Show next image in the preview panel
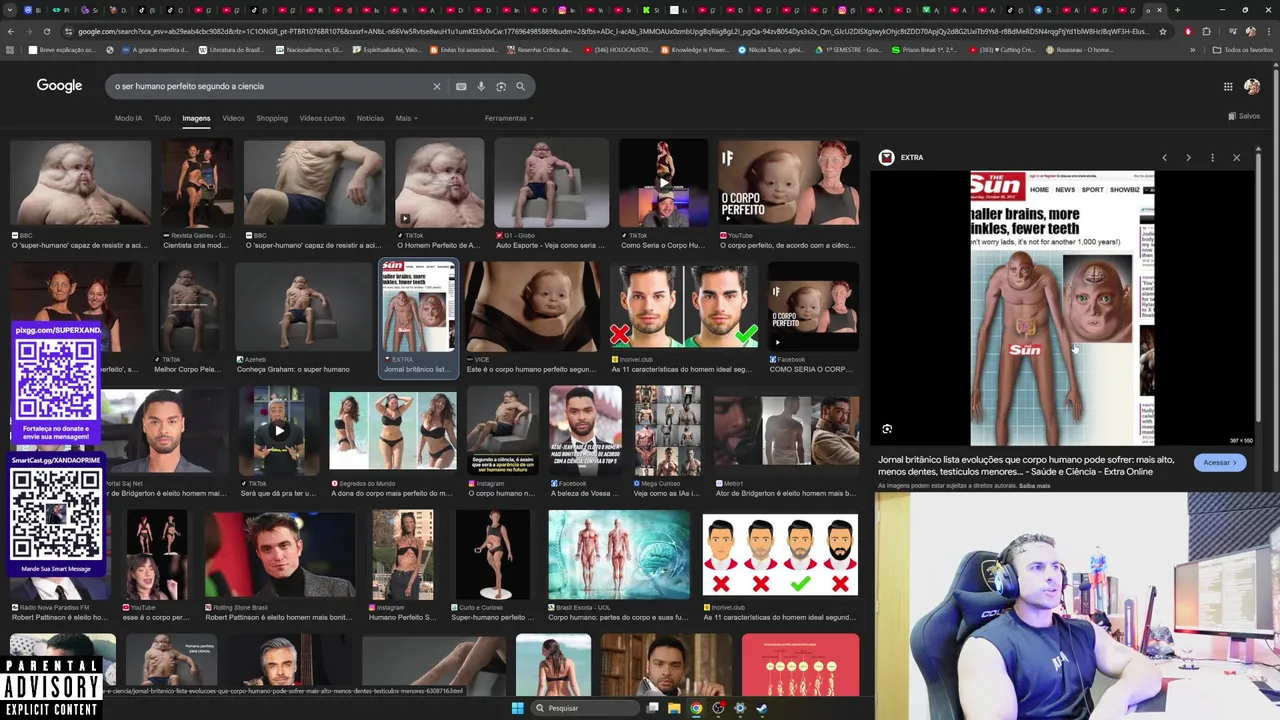1280x720 pixels. (x=1188, y=157)
